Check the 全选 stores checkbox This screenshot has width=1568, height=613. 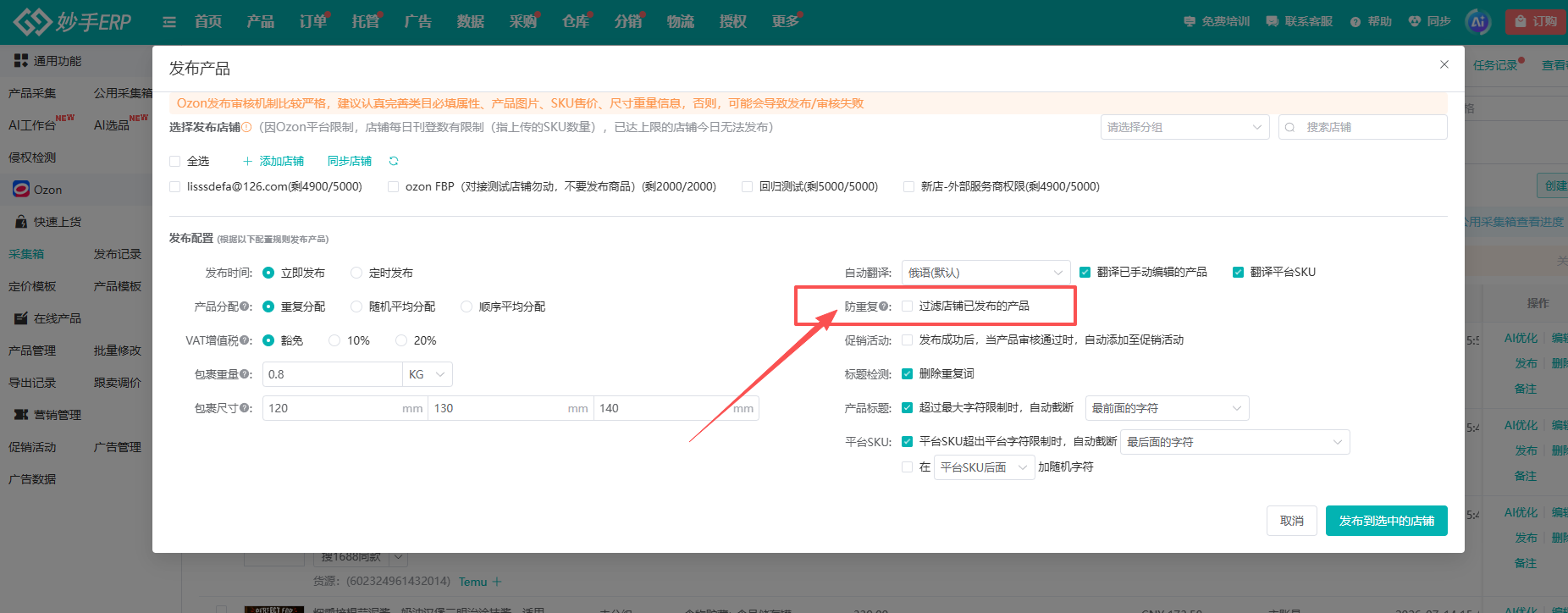point(175,161)
